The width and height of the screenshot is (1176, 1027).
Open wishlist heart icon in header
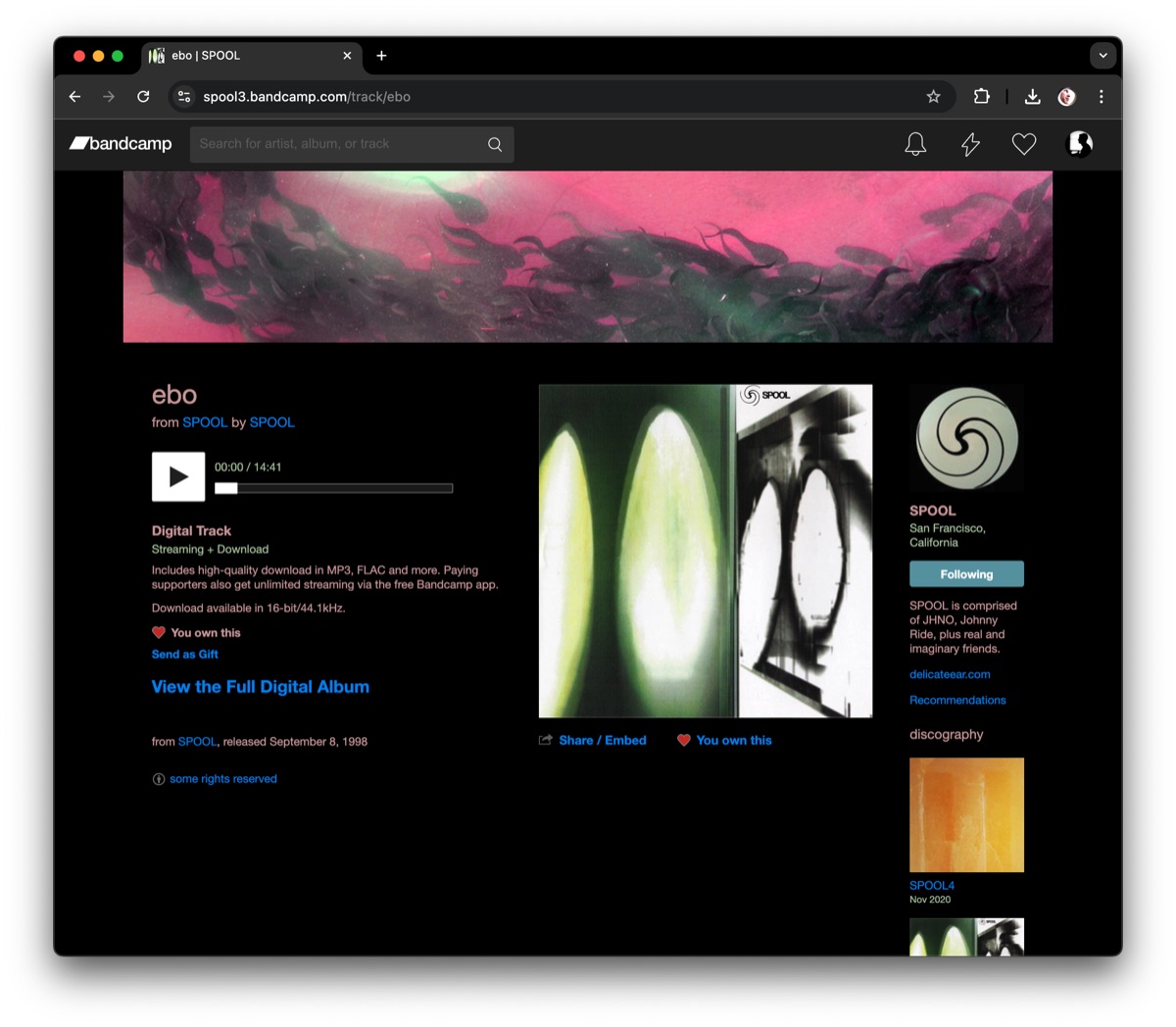(1024, 144)
